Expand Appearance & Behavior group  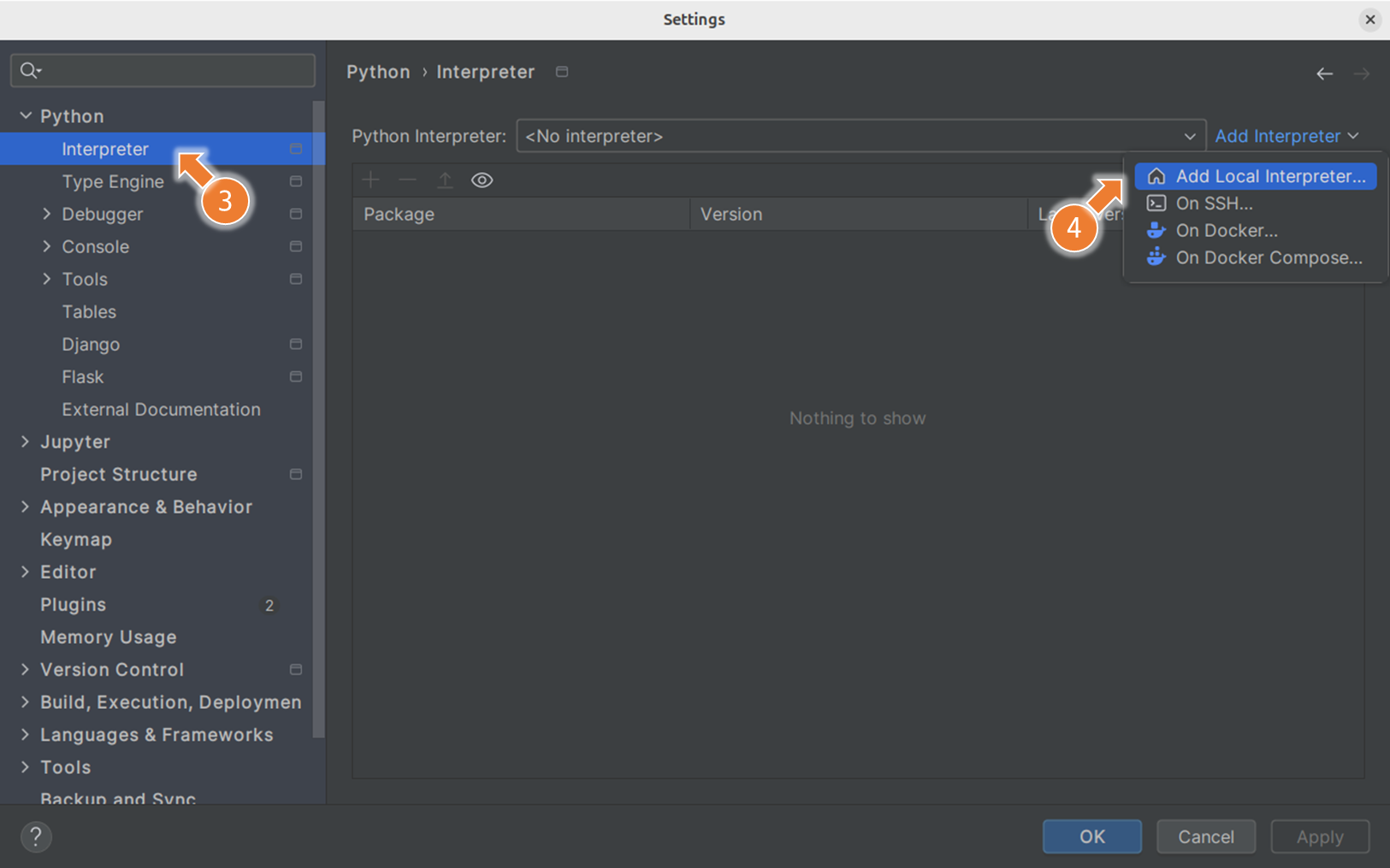coord(26,506)
